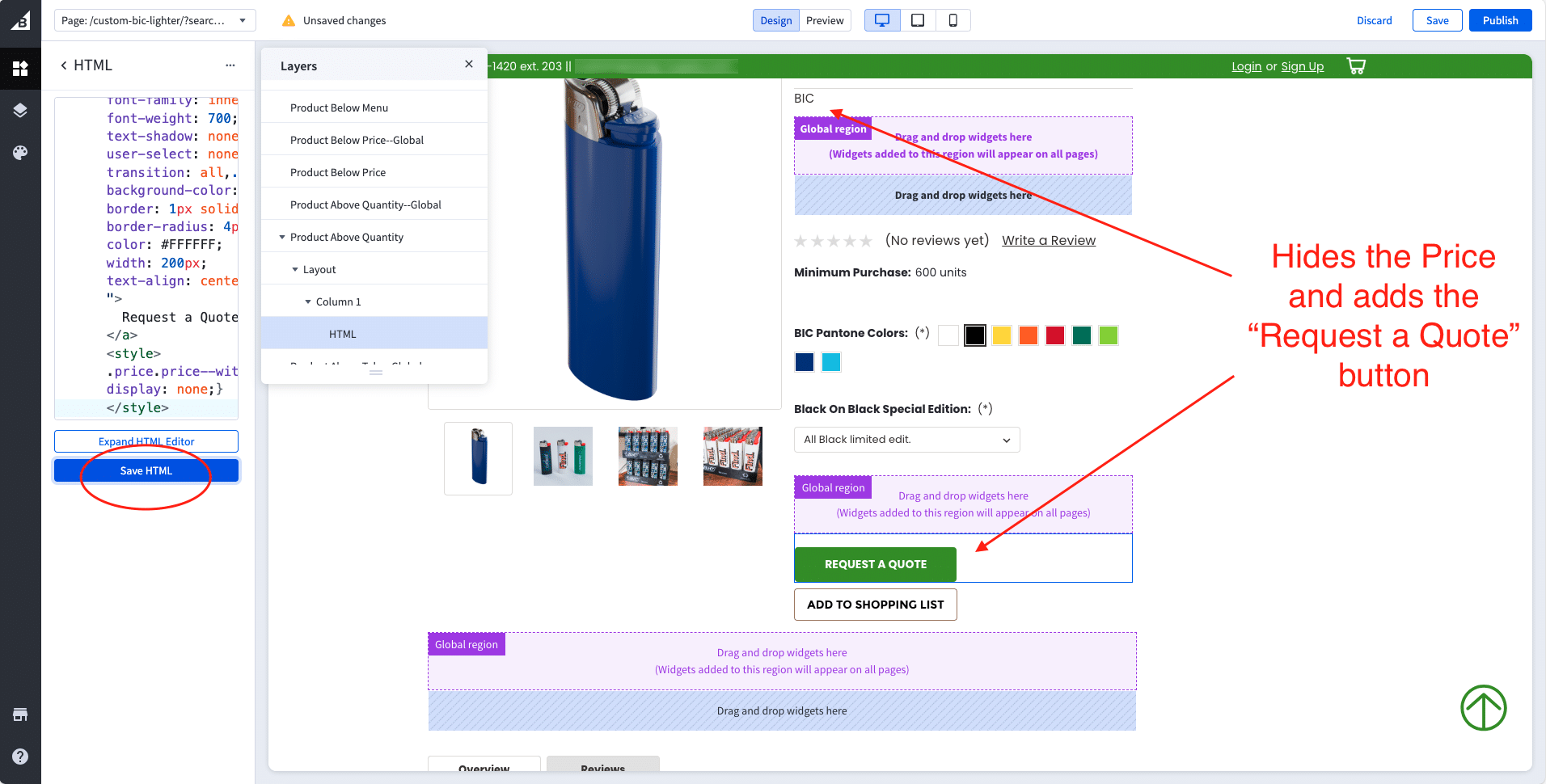The height and width of the screenshot is (784, 1546).
Task: Click the shopping cart icon
Action: 1356,66
